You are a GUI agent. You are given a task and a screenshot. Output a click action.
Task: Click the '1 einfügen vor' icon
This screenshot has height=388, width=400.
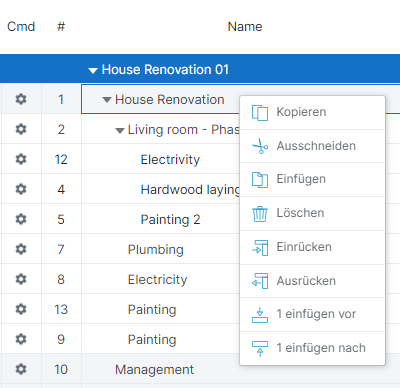tap(260, 315)
